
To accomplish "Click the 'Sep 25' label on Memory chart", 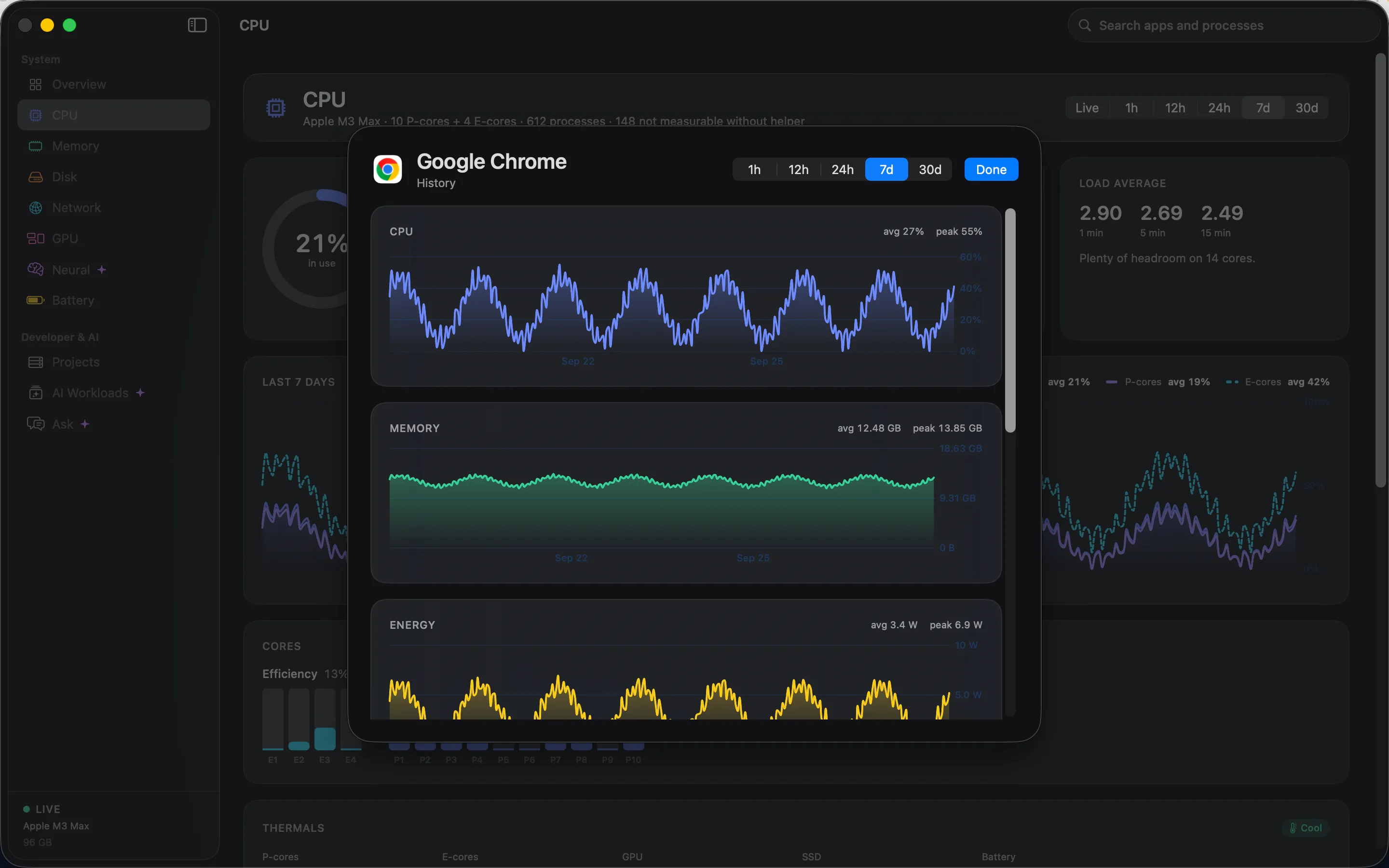I will (752, 558).
